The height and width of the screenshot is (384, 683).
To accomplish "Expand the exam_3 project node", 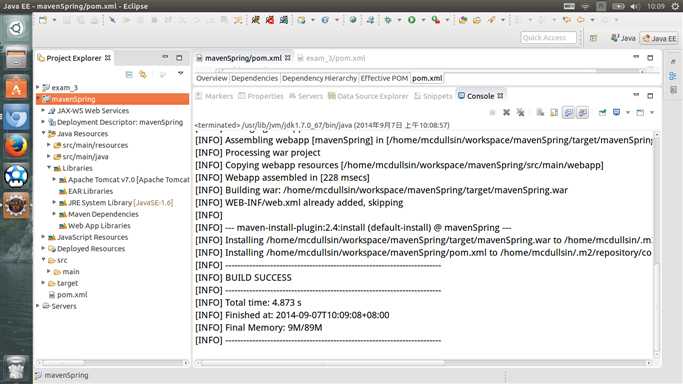I will [38, 88].
